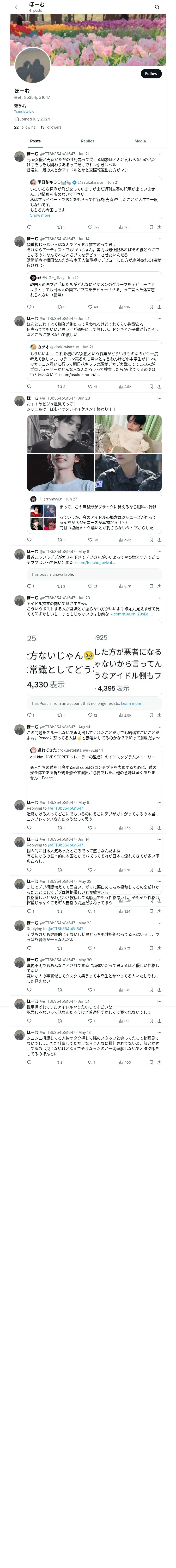The height and width of the screenshot is (1568, 176).
Task: Repost the May 13 post
Action: coord(59,1062)
